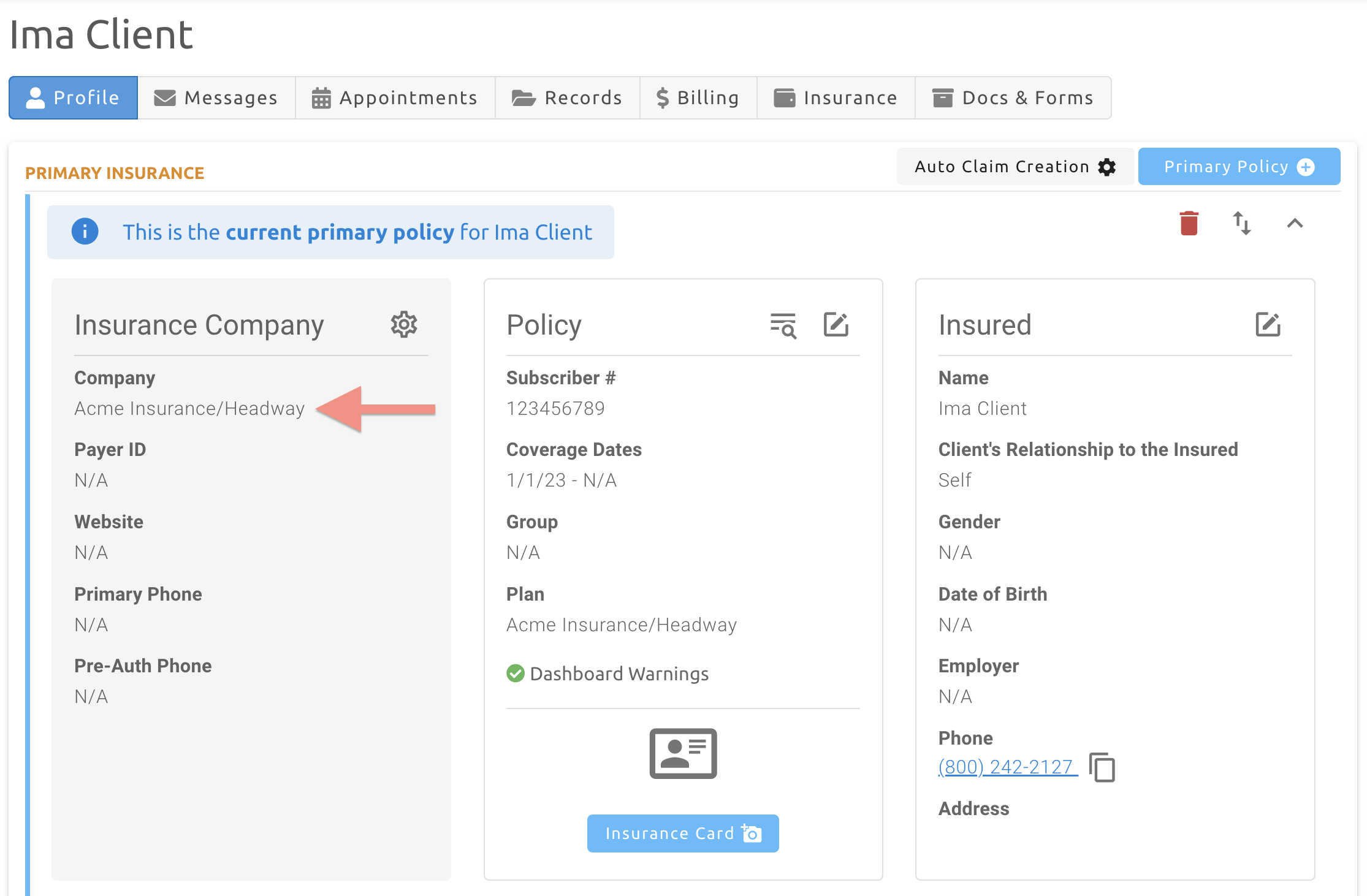Add a new Primary Policy
1367x896 pixels.
1238,167
